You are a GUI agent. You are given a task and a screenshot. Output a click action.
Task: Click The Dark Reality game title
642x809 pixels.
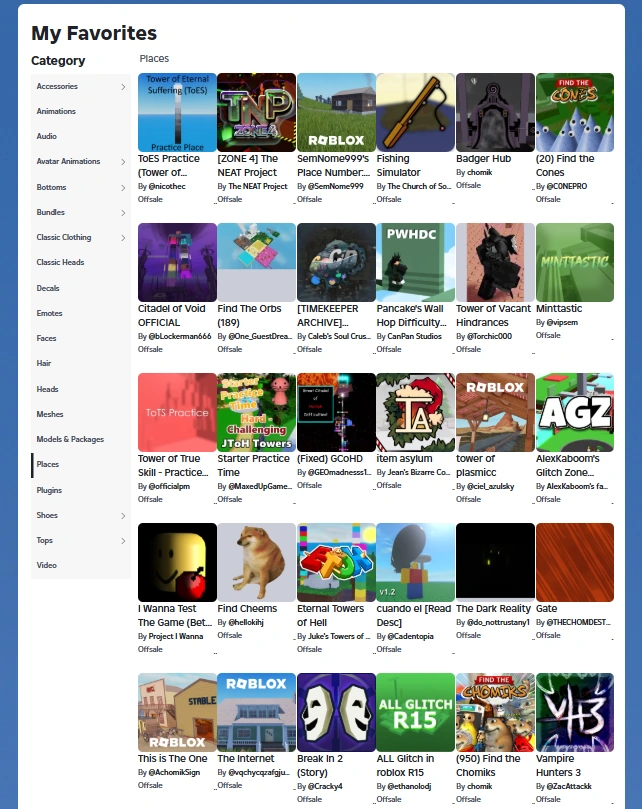493,608
